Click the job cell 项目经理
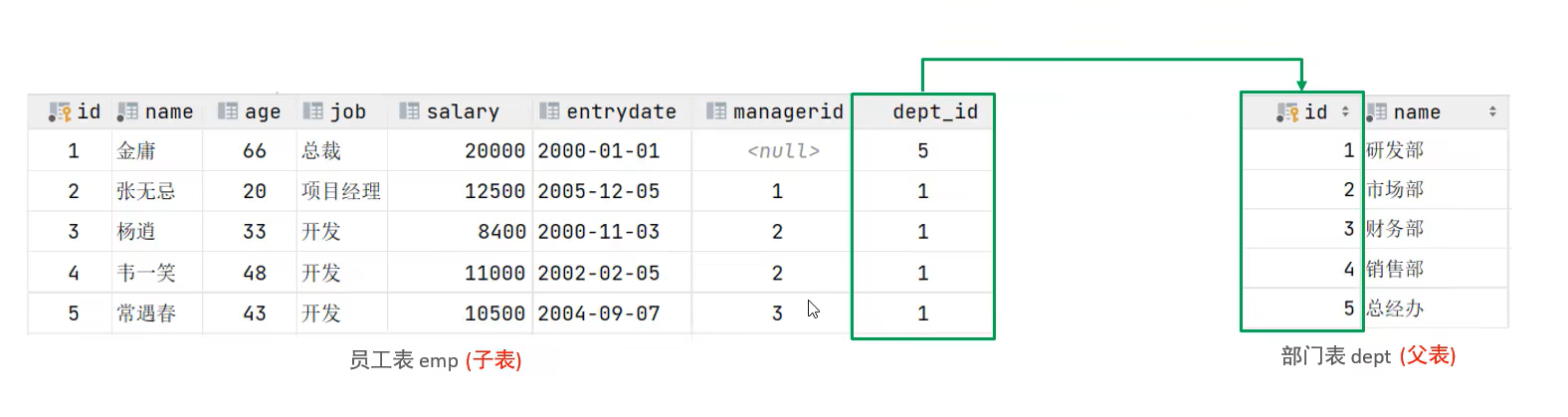 (341, 191)
